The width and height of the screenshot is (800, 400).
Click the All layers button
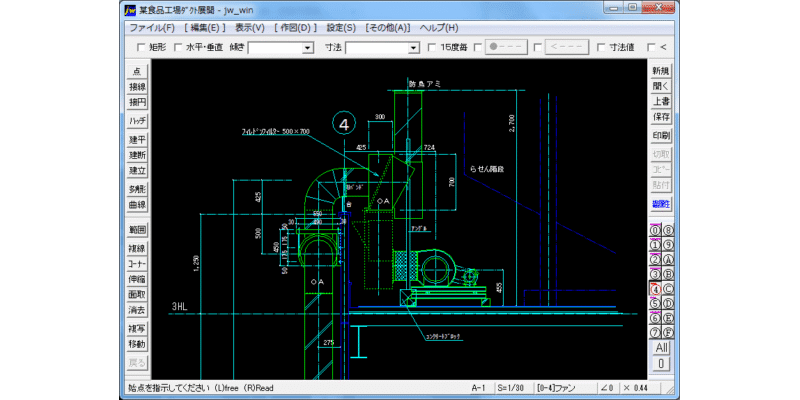661,348
